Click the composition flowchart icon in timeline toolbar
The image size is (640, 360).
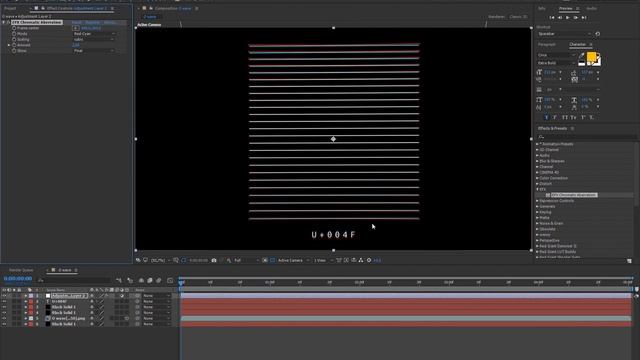(119, 280)
